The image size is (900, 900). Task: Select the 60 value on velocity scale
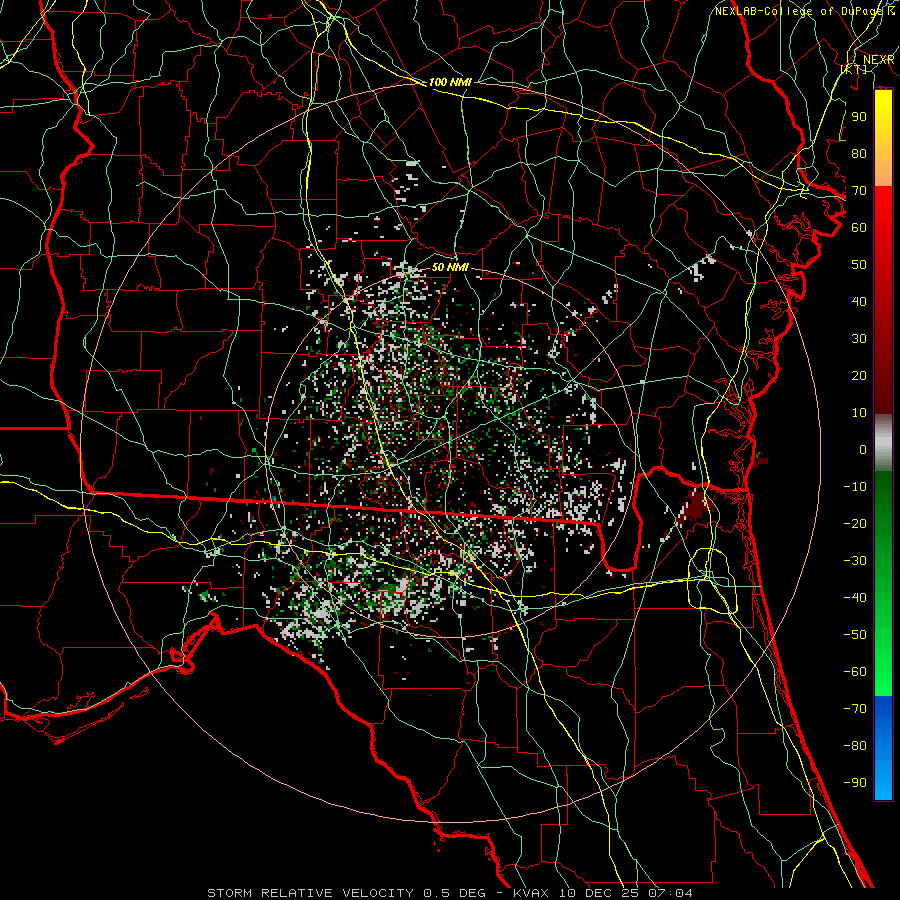click(x=859, y=228)
